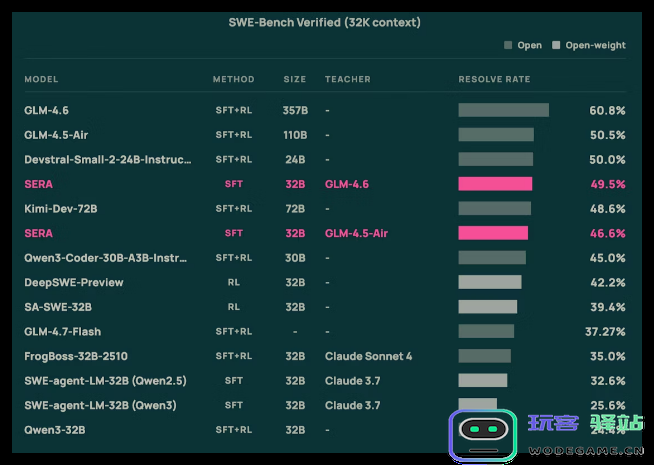Click Claude Sonnet 4 teacher entry

coord(368,356)
